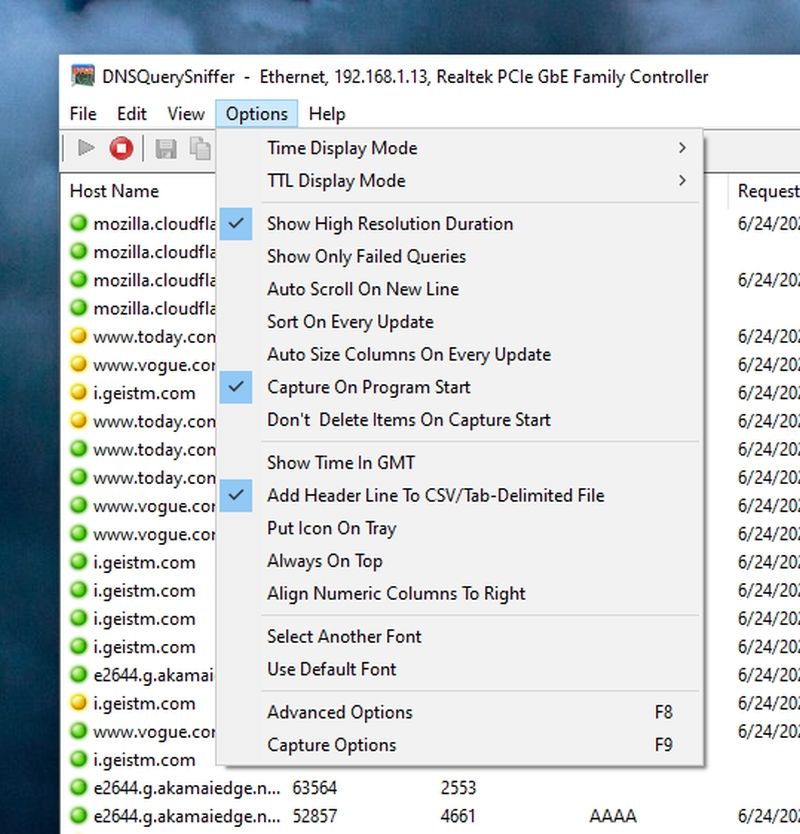Enable Don't Delete Items On Capture Start
Viewport: 800px width, 834px height.
[461, 420]
